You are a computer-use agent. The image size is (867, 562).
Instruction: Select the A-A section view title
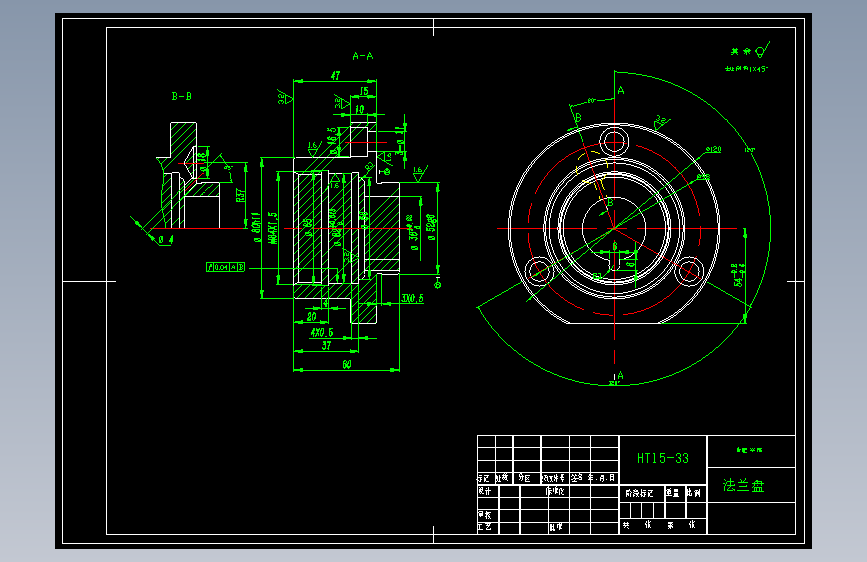coord(363,56)
